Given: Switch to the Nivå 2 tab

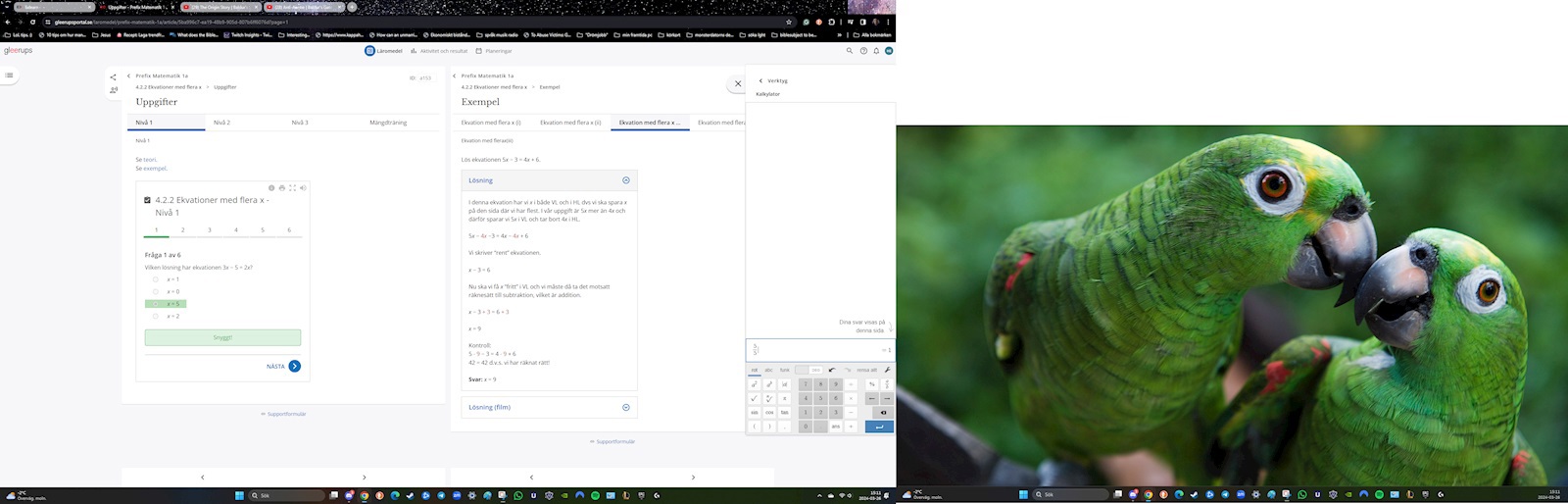Looking at the screenshot, I should pos(221,123).
